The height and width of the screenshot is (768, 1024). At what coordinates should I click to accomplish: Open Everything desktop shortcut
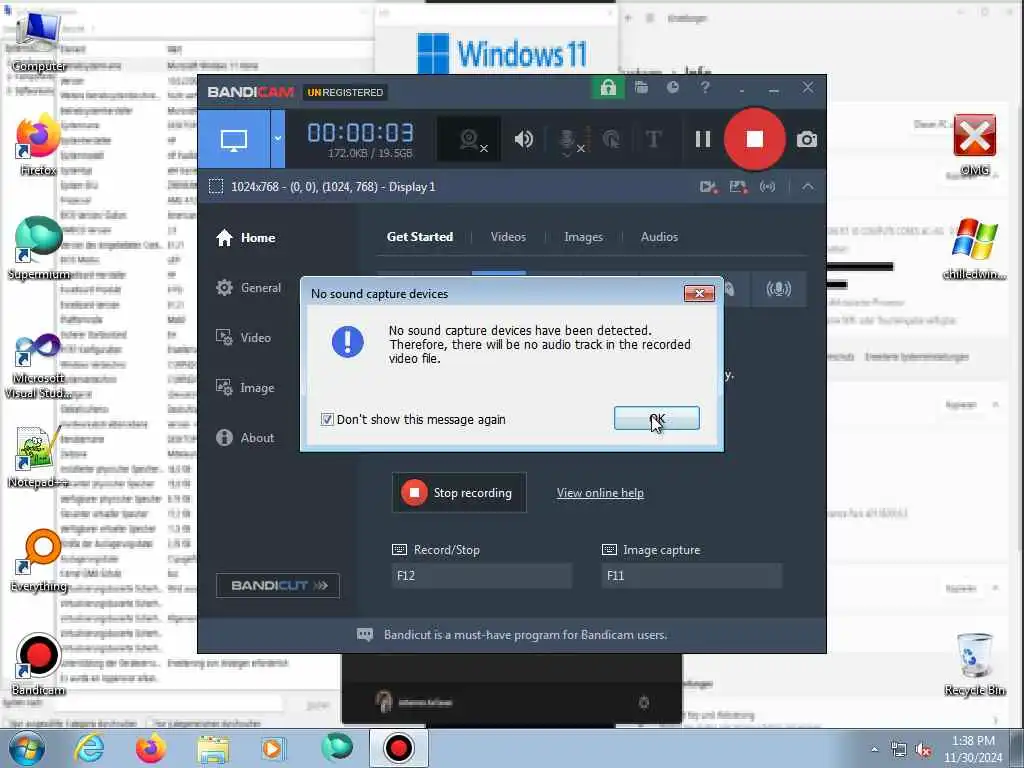click(x=39, y=560)
